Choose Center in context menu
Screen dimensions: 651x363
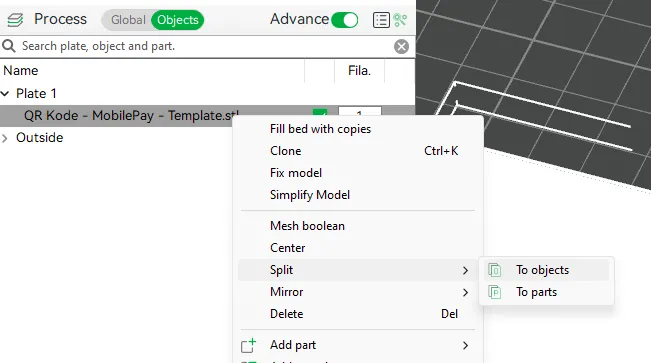pos(358,248)
